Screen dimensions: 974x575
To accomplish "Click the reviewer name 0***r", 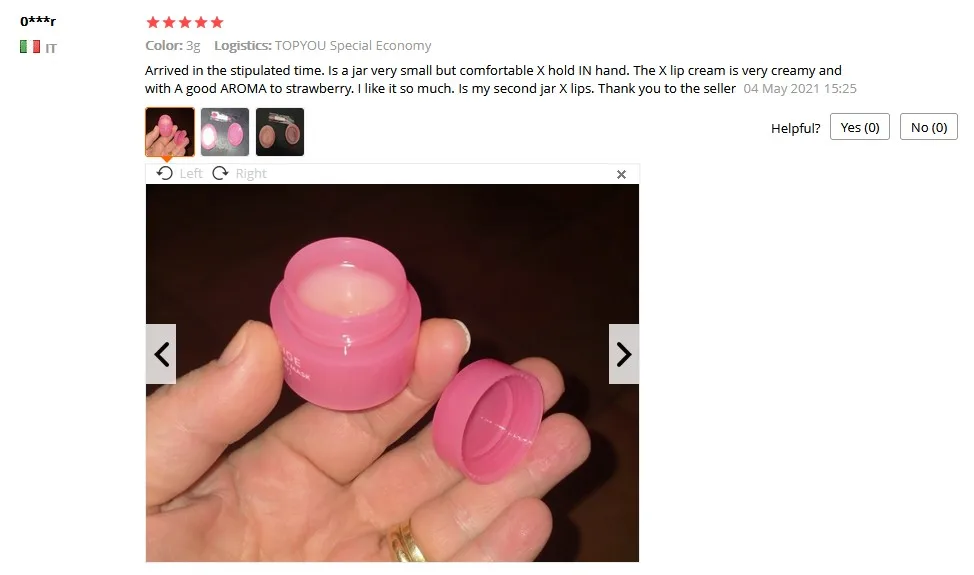I will (x=38, y=21).
